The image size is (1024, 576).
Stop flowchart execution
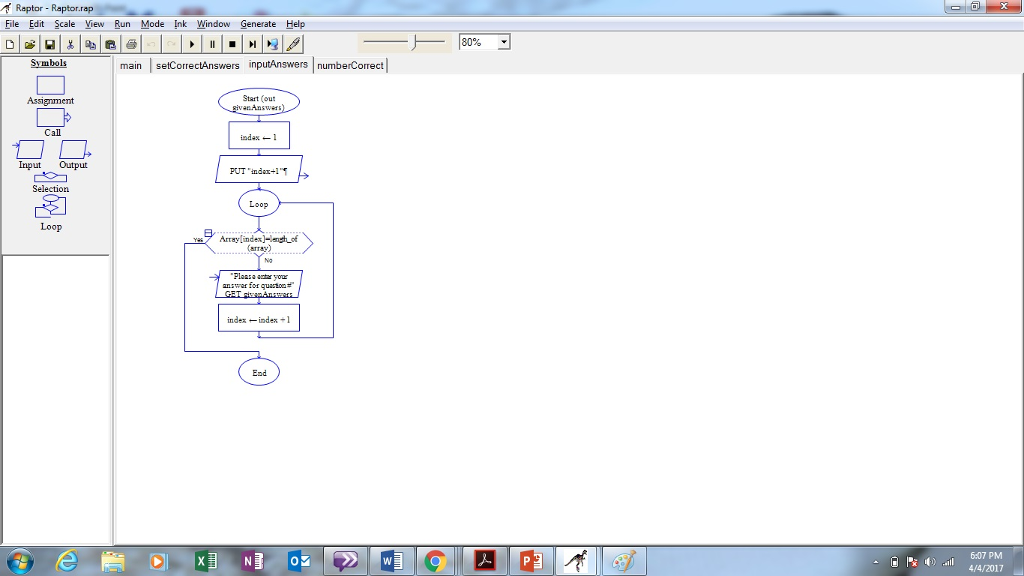pyautogui.click(x=231, y=43)
